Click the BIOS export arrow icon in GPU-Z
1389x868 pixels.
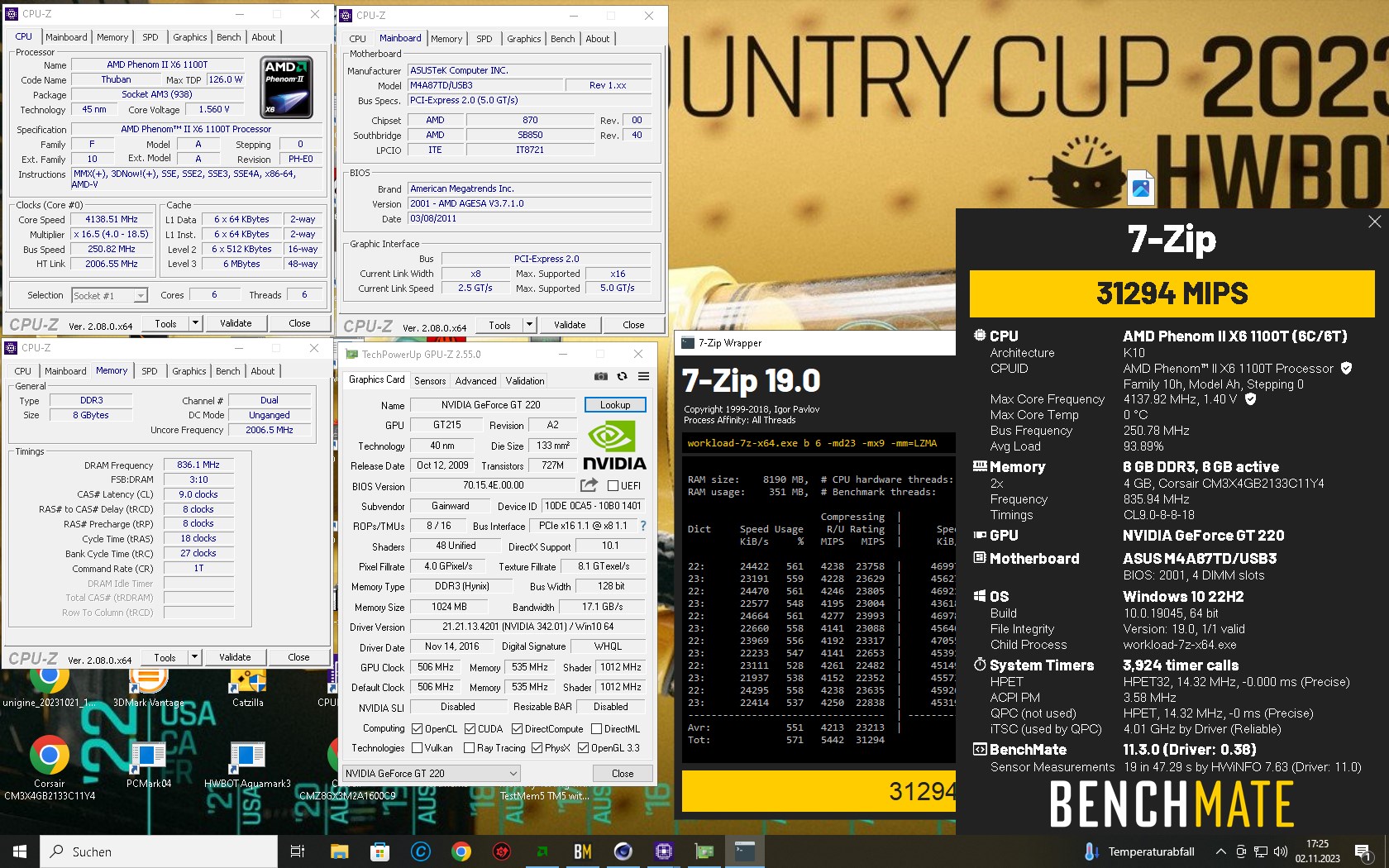[589, 485]
